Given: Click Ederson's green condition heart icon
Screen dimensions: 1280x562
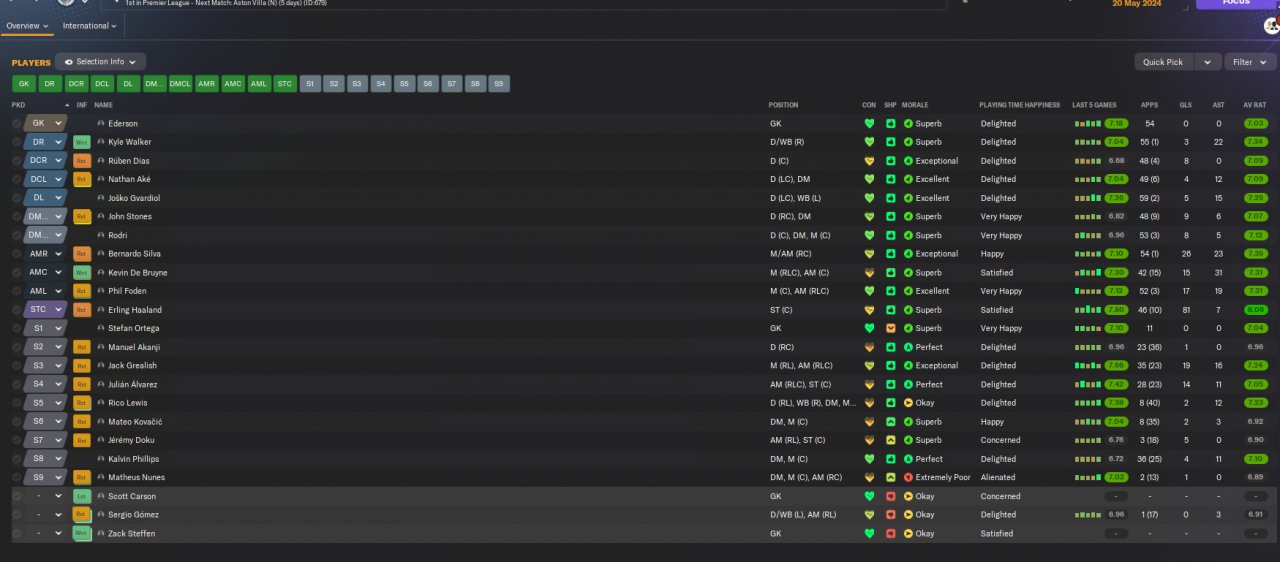Looking at the screenshot, I should pyautogui.click(x=869, y=124).
